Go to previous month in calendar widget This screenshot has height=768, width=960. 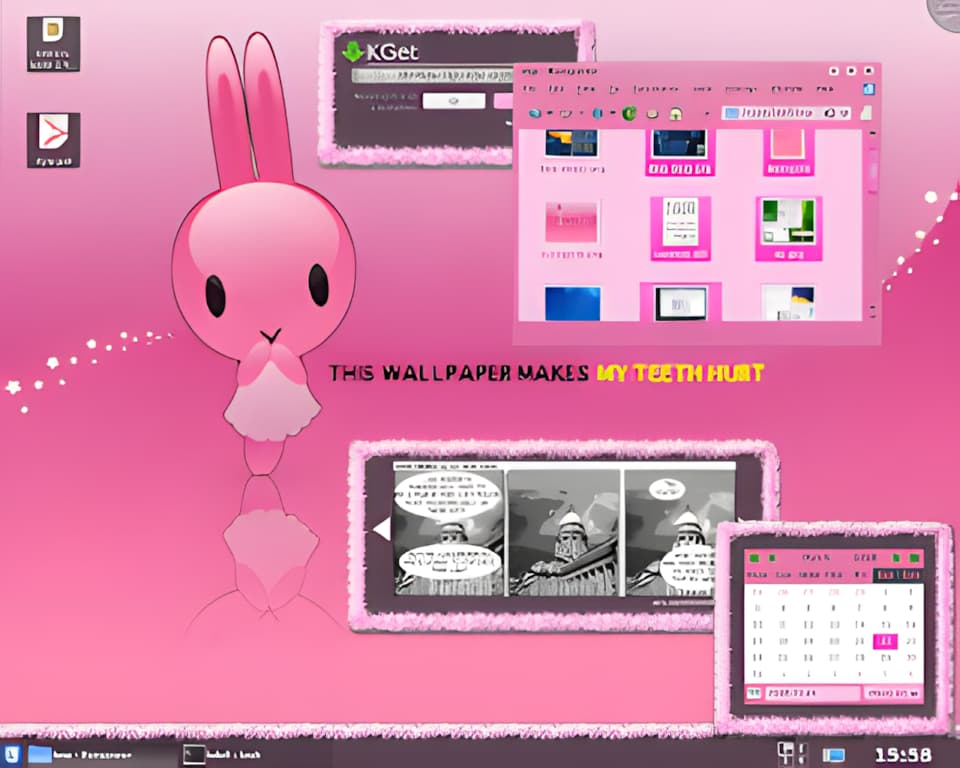click(772, 558)
